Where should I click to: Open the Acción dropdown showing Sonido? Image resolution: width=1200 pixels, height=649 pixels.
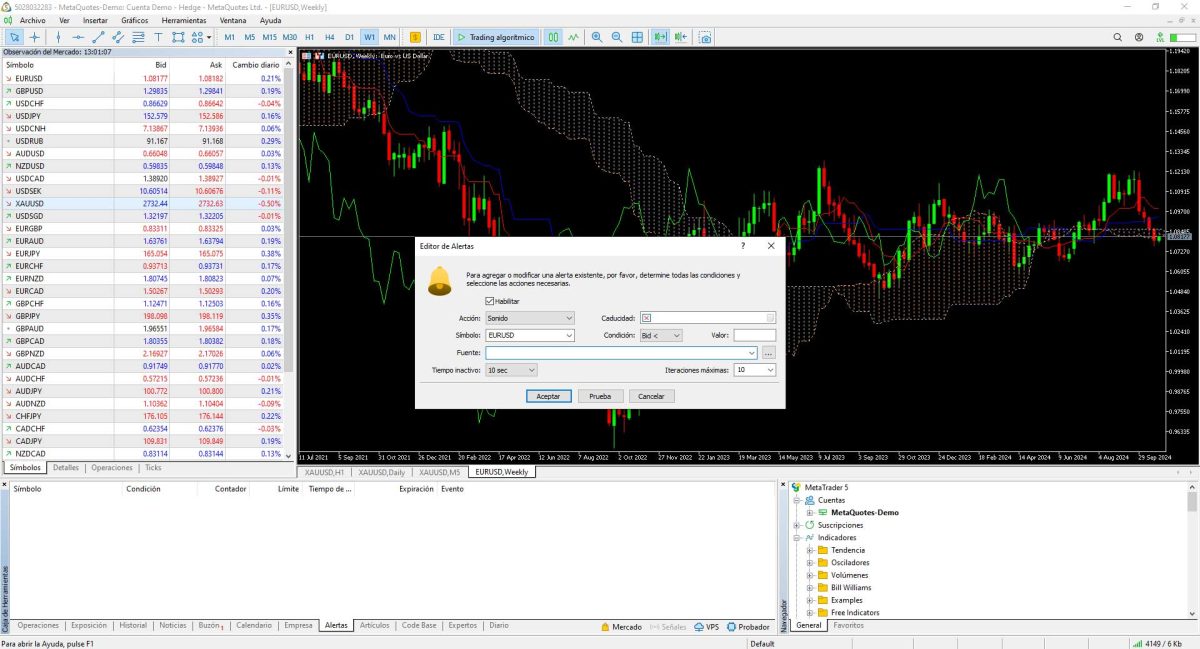[529, 318]
